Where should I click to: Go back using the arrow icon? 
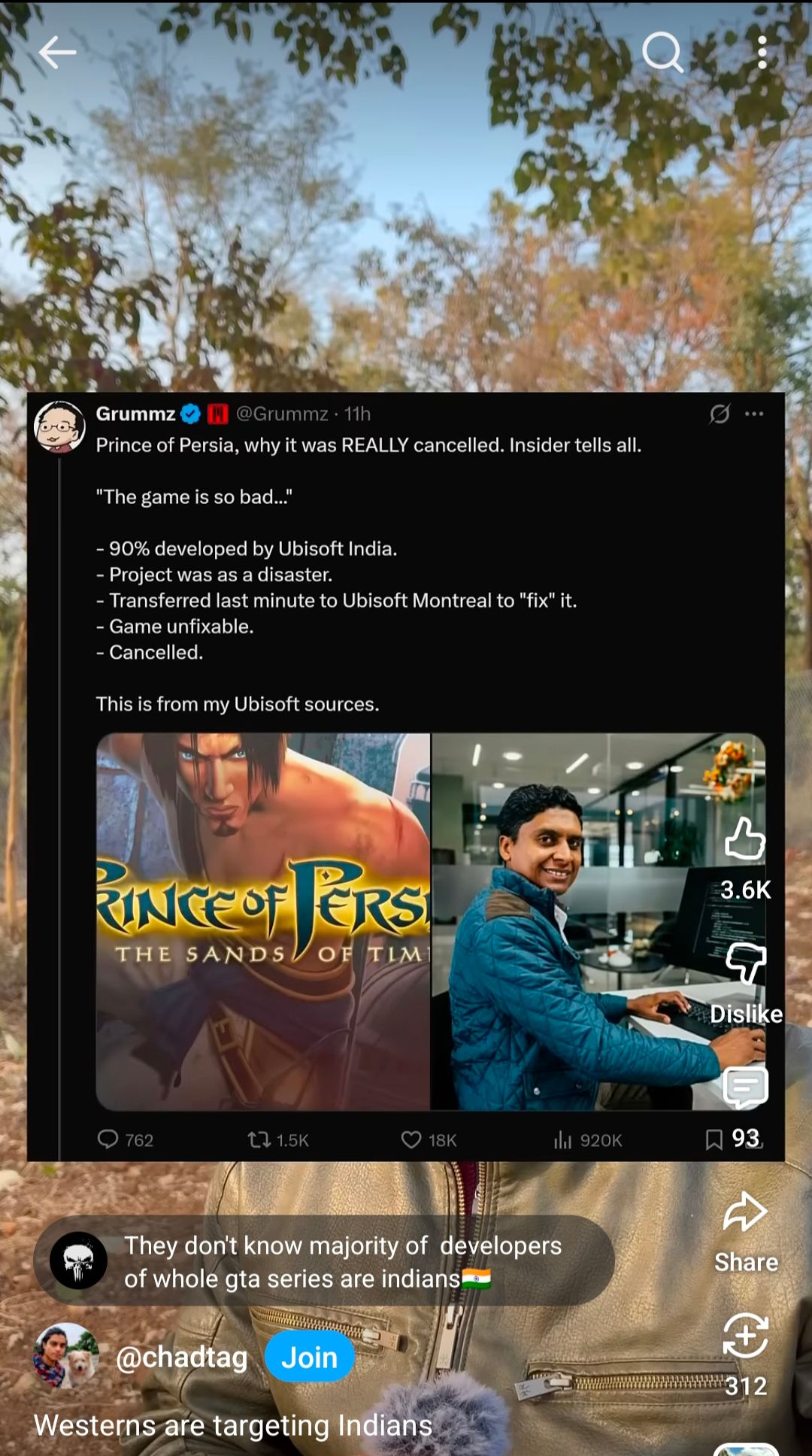tap(57, 52)
